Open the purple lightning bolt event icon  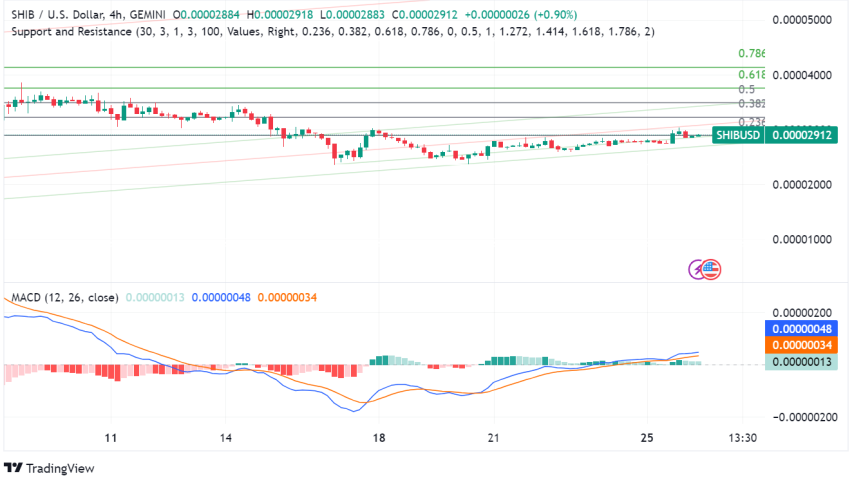(x=698, y=269)
